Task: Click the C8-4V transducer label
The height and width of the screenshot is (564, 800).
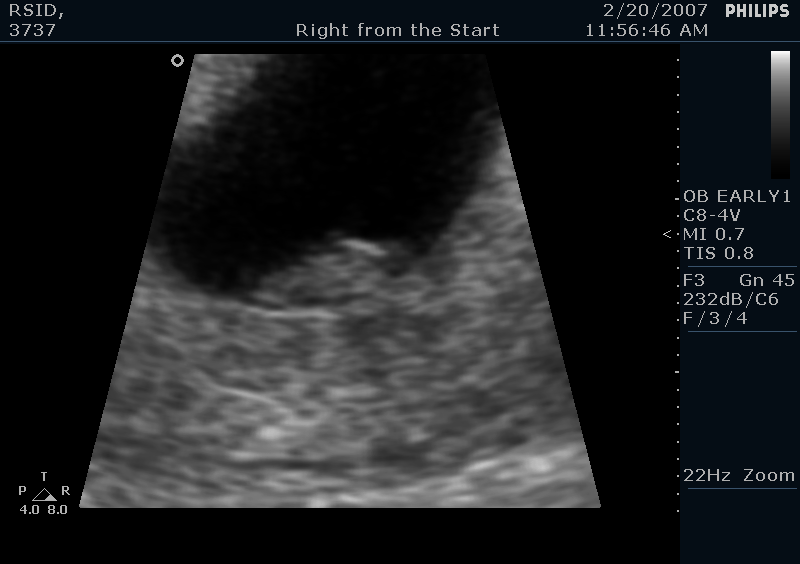Action: click(x=711, y=215)
